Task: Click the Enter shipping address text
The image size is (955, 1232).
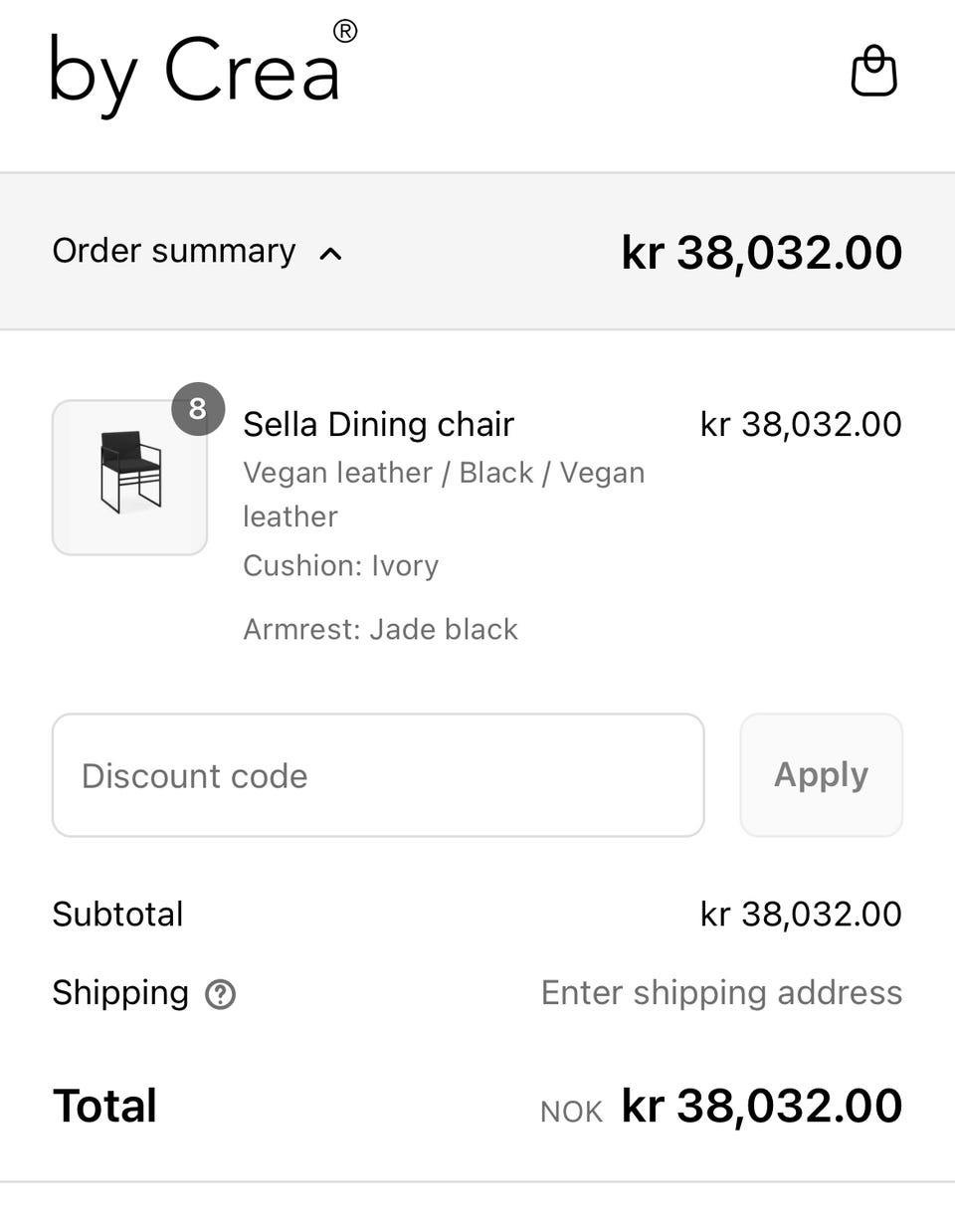Action: click(x=721, y=992)
